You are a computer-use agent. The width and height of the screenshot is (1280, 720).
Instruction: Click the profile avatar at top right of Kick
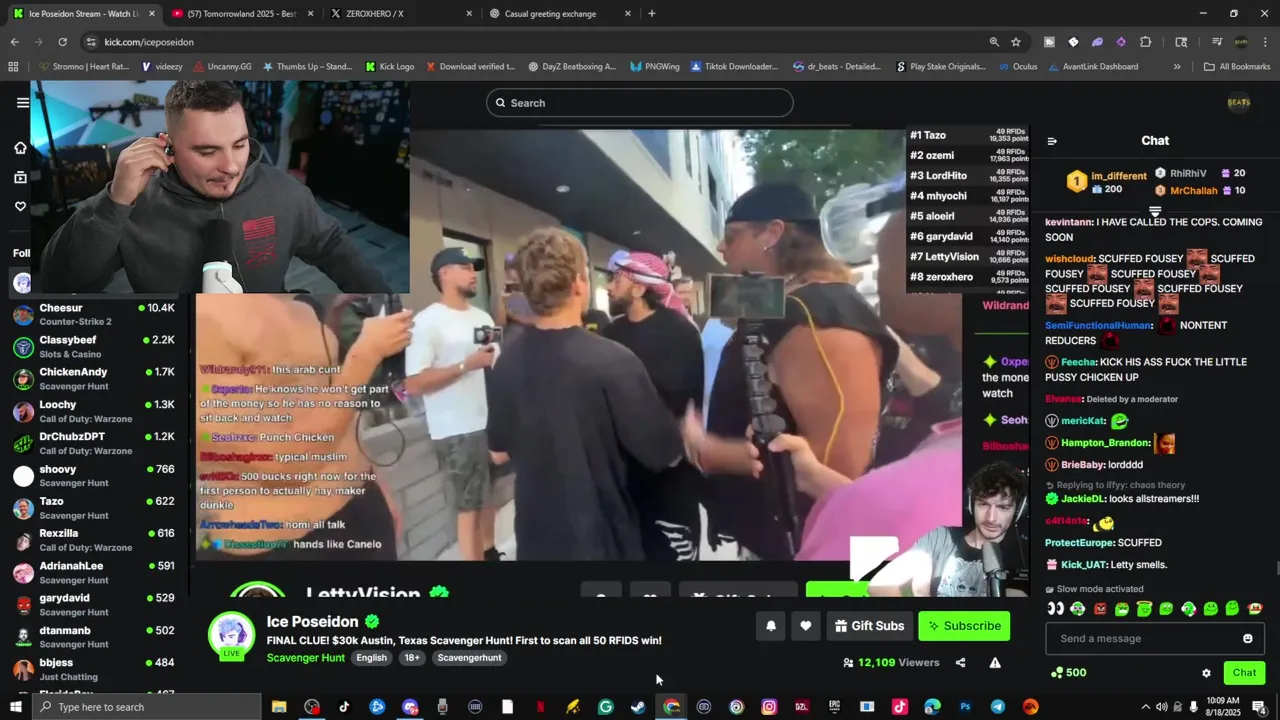tap(1239, 102)
